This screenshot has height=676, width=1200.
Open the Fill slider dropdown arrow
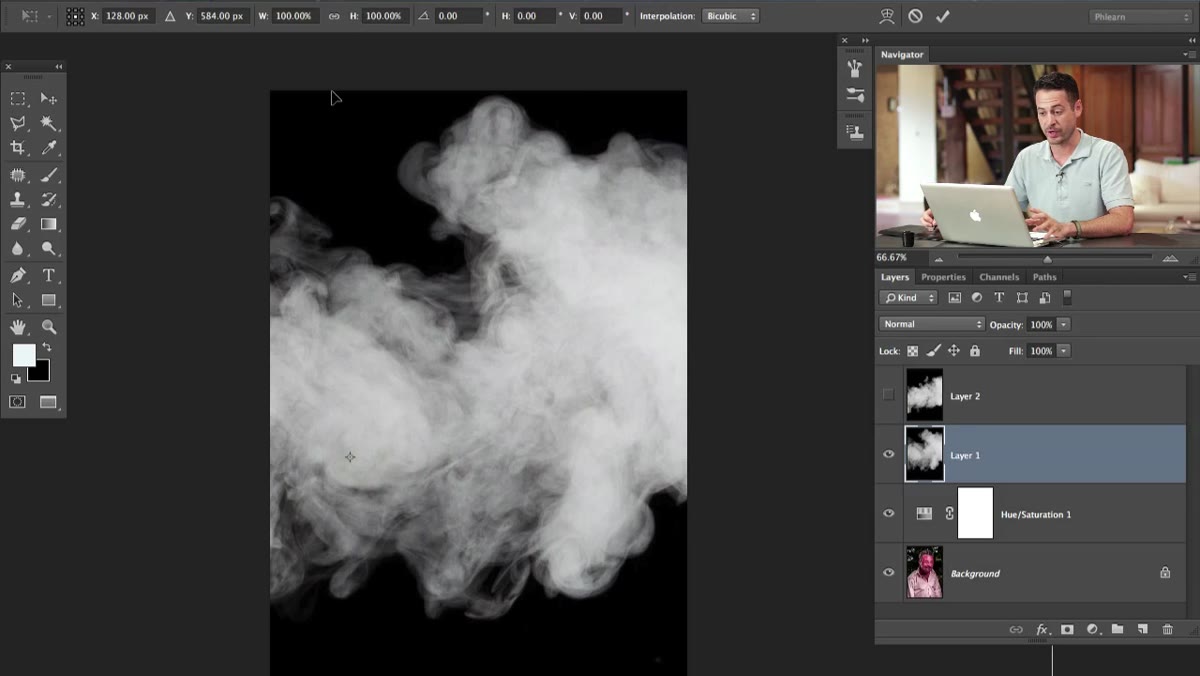(x=1063, y=351)
